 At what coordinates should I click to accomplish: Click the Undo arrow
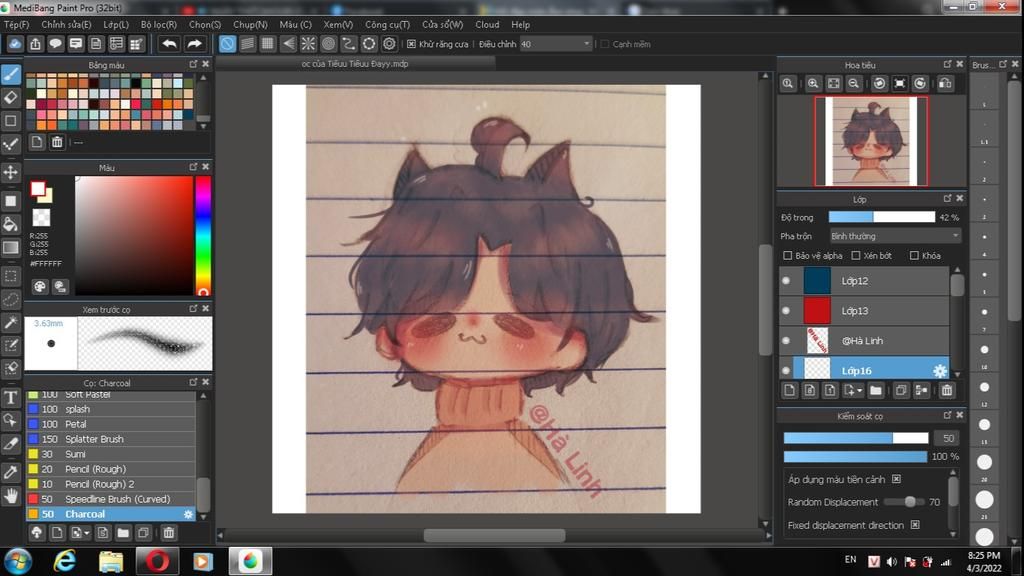[x=169, y=44]
